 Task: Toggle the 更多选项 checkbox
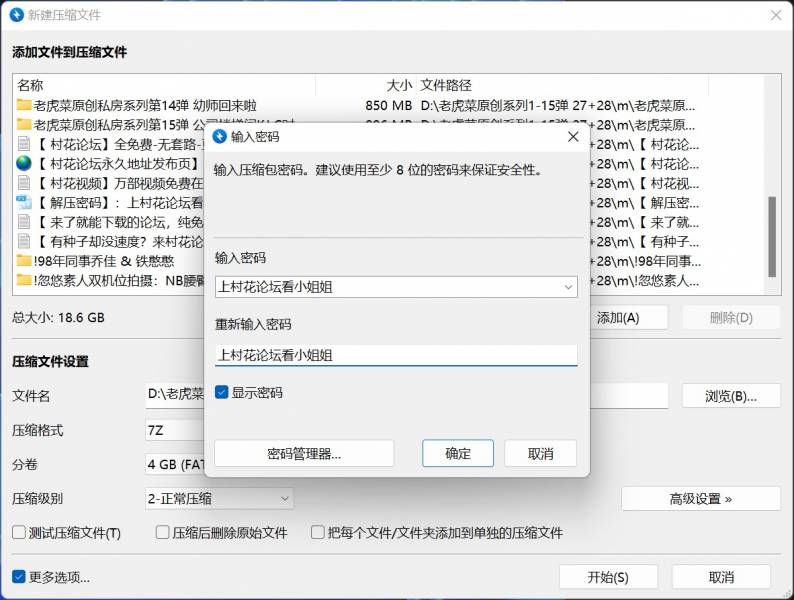click(x=19, y=577)
